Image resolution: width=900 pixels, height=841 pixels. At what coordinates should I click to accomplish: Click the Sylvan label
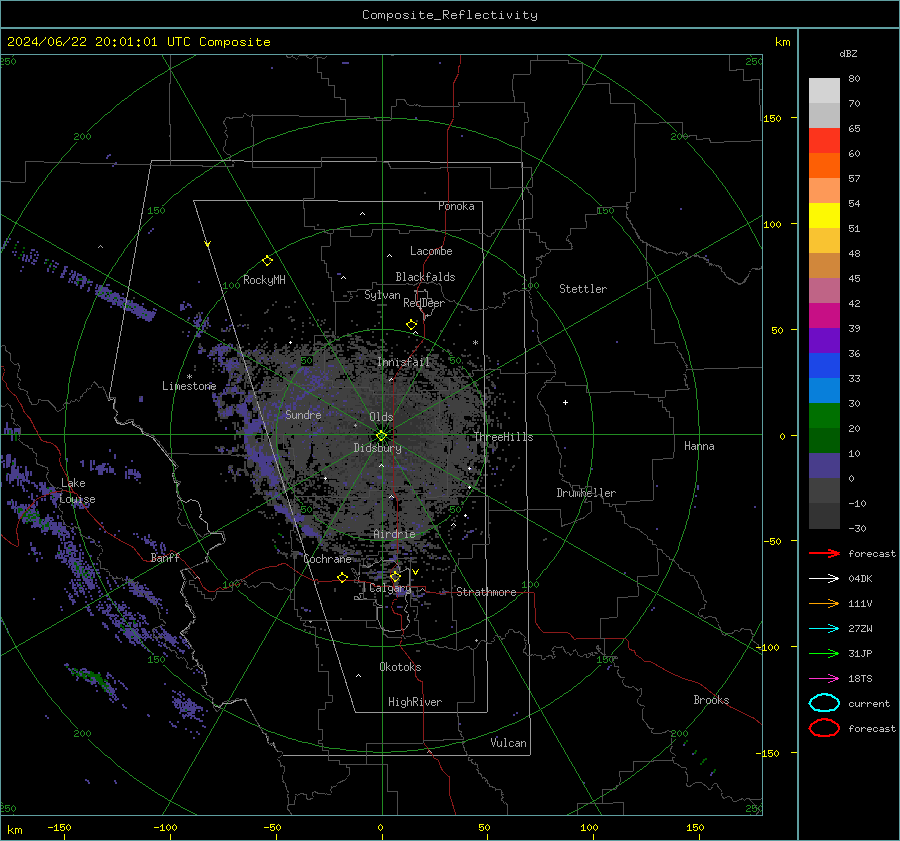coord(382,295)
